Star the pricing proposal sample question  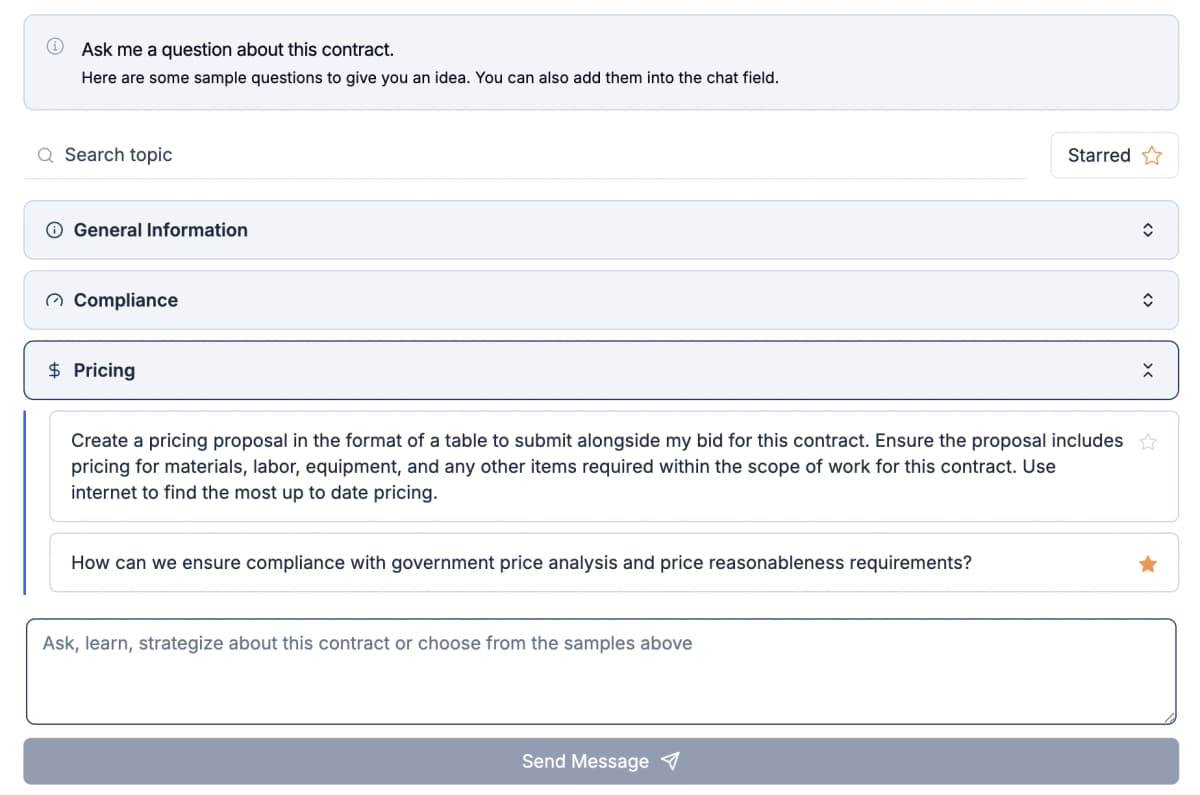pos(1147,440)
